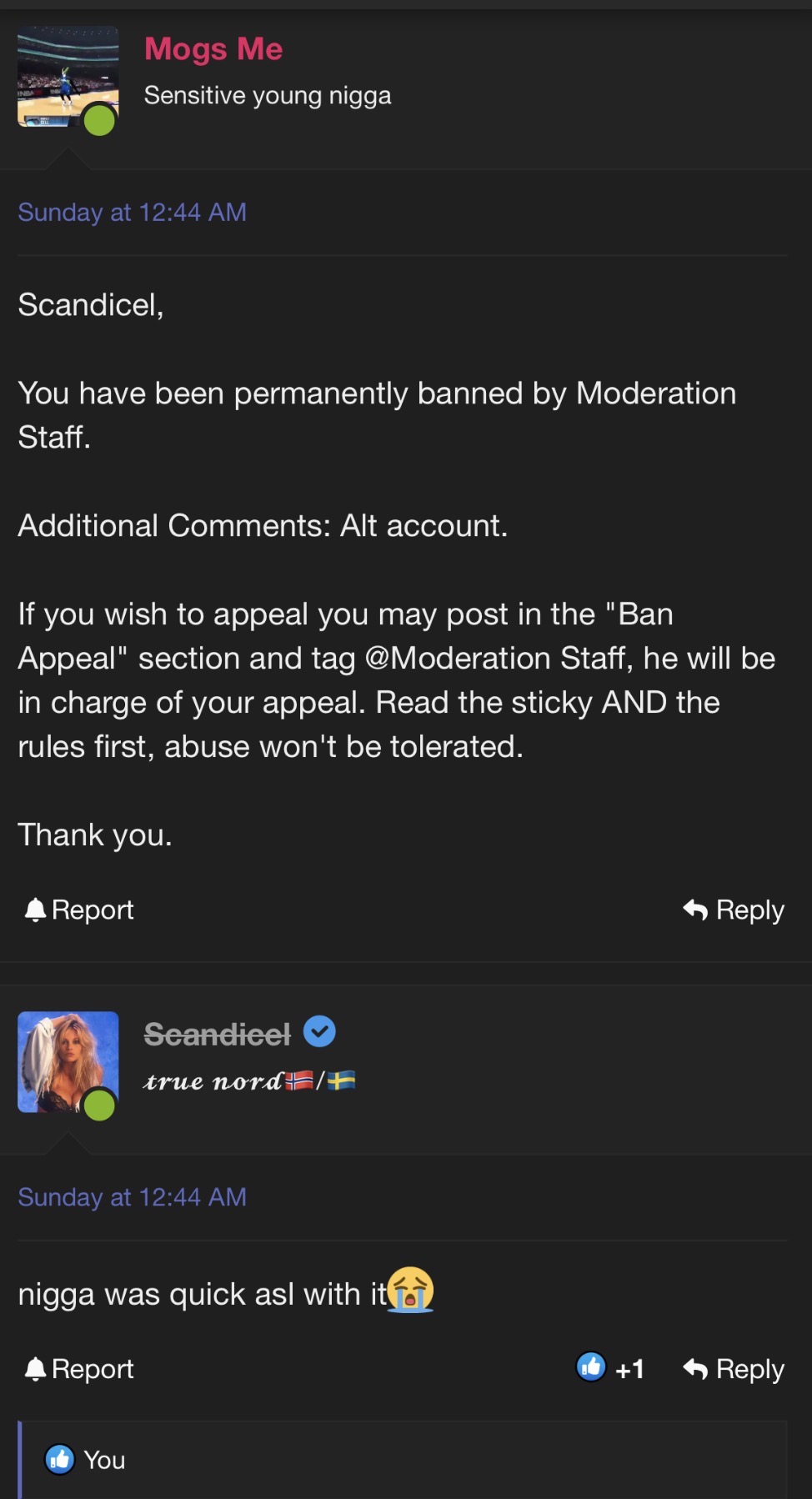Click the "You" name in the reactions bar

pyautogui.click(x=104, y=1460)
